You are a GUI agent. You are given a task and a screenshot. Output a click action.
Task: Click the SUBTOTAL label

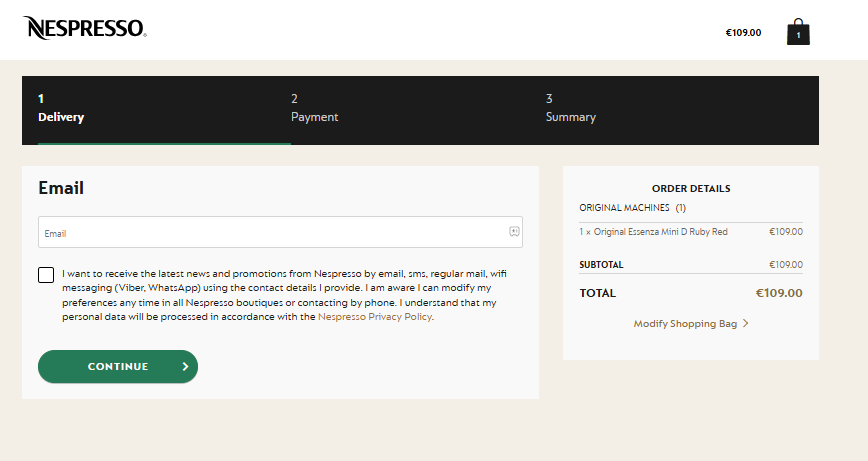pos(601,265)
